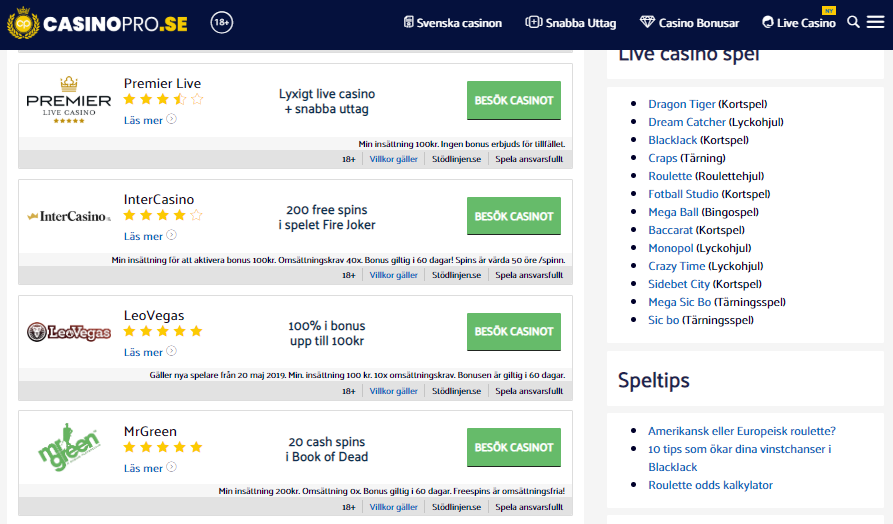Click Spela ansvarsfullt under MrGreen

click(x=529, y=507)
